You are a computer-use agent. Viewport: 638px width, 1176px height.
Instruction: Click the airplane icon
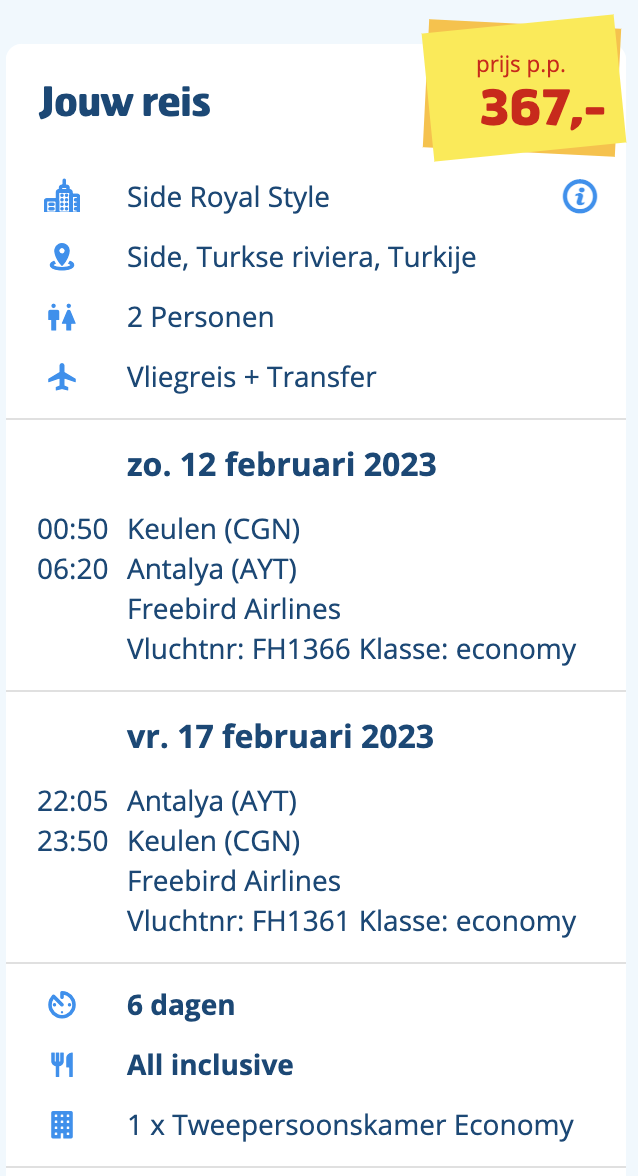click(x=62, y=377)
